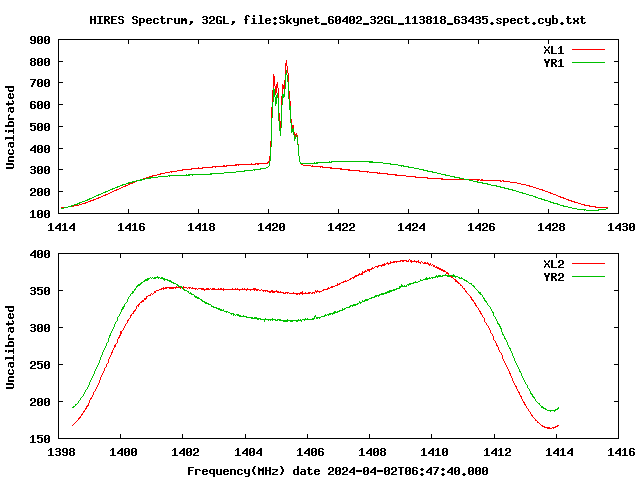Click the 1430 tick label

[621, 227]
